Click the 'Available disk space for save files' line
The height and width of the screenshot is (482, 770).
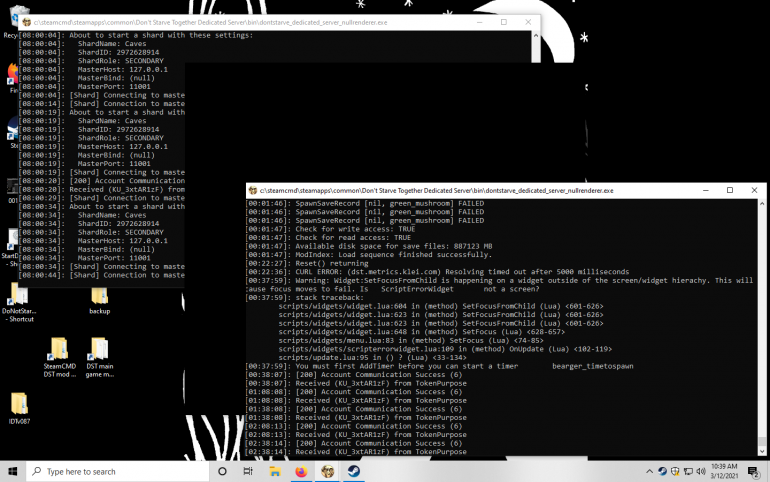click(368, 246)
